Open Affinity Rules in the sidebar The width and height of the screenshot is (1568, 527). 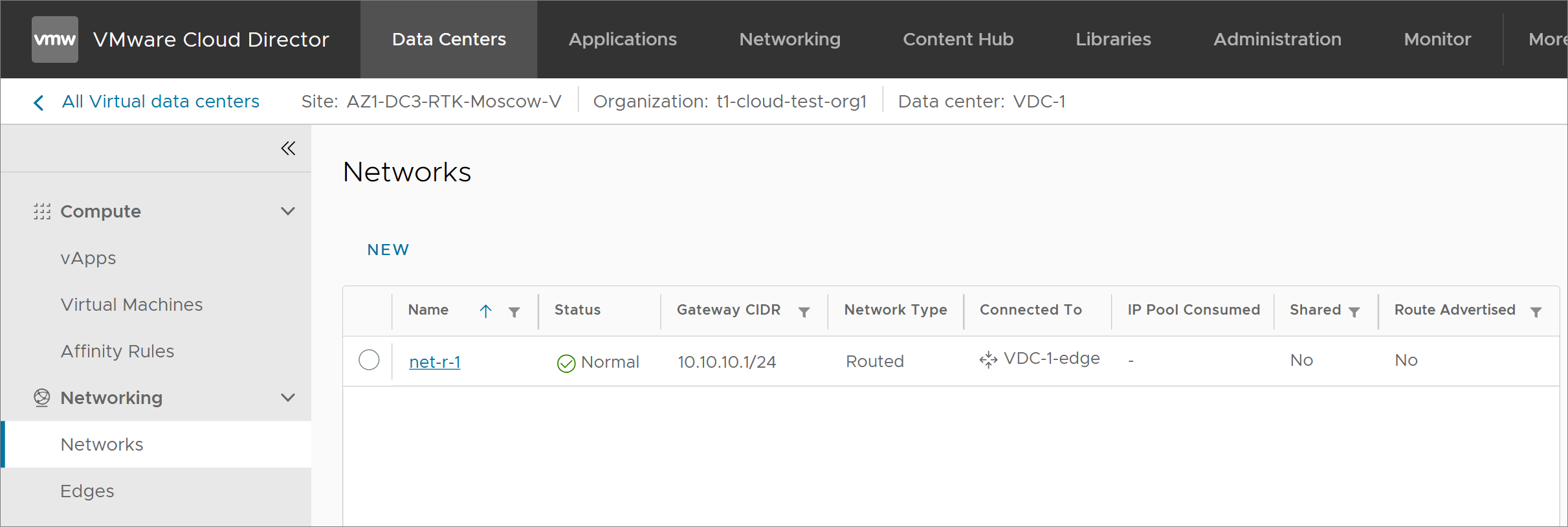pyautogui.click(x=117, y=351)
